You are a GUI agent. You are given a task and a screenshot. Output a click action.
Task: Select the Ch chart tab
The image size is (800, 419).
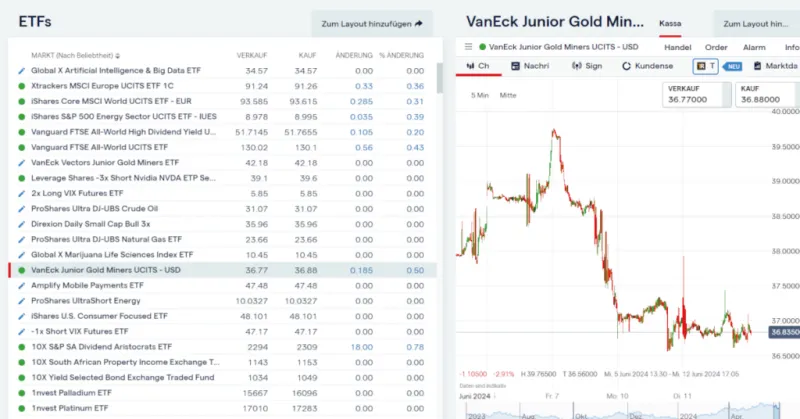pos(478,66)
